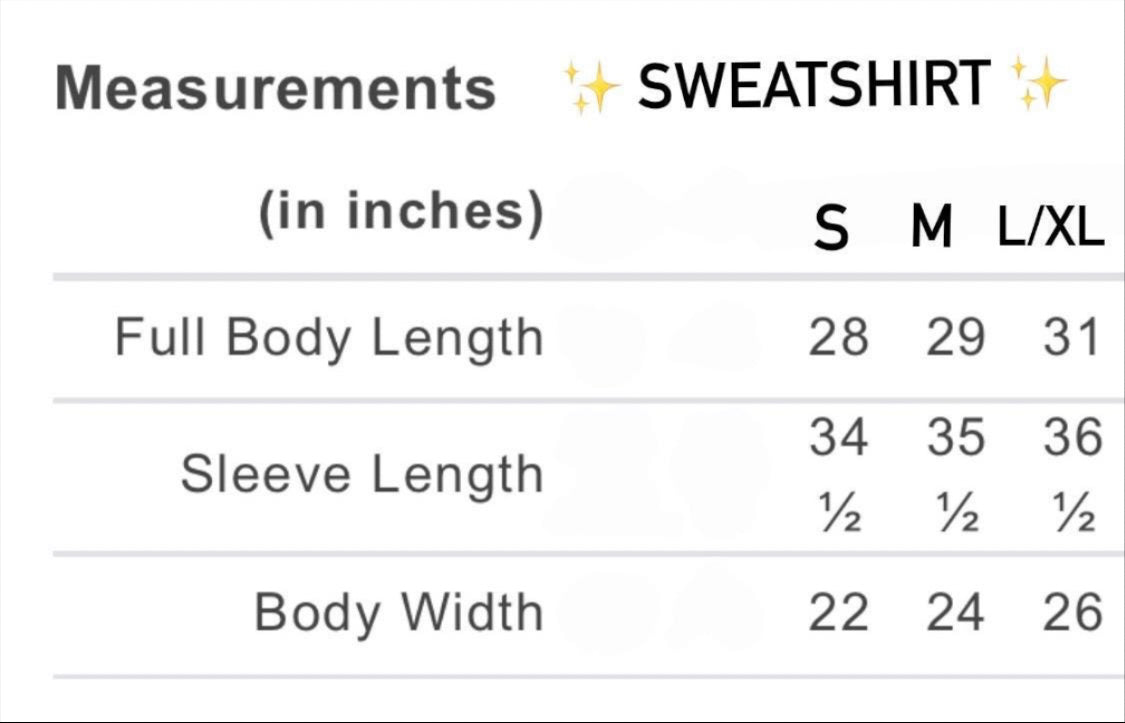Select the S size column header

(x=831, y=231)
